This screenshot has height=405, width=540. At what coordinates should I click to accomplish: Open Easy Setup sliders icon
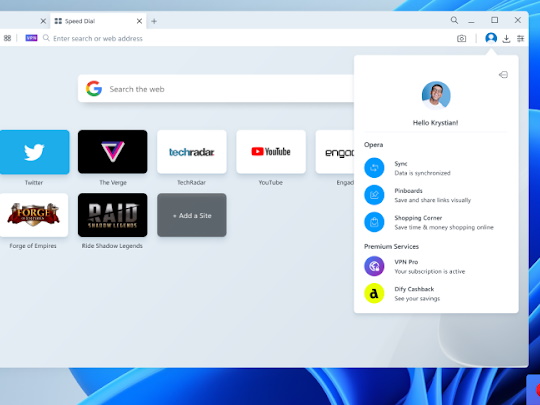(x=520, y=39)
